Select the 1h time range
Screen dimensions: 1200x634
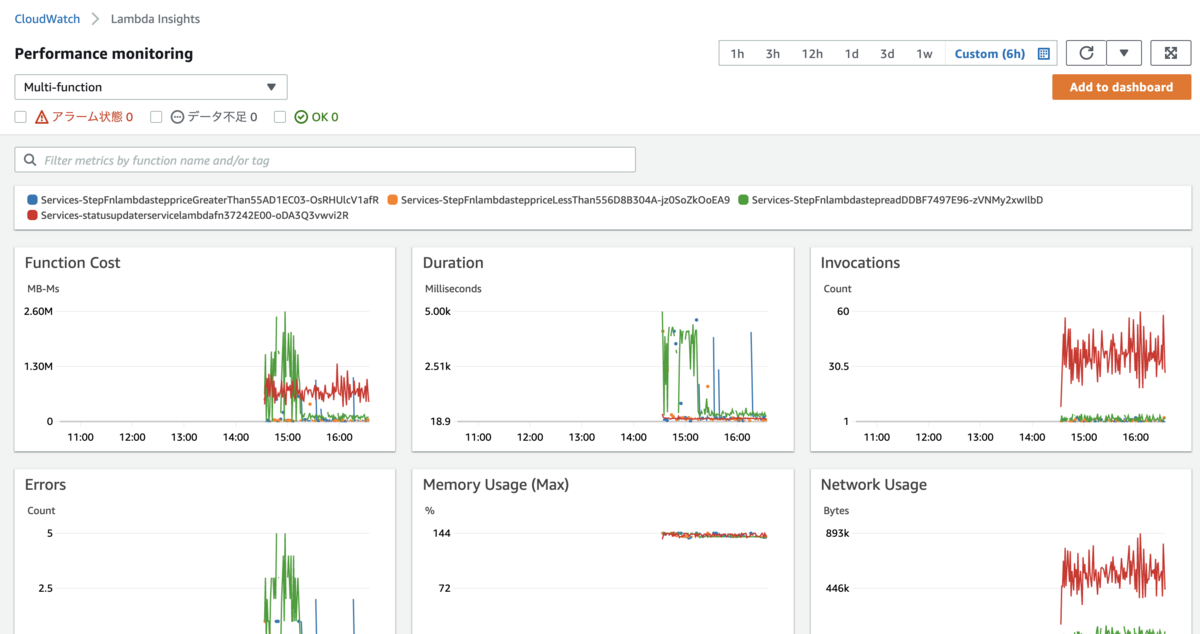pos(737,54)
